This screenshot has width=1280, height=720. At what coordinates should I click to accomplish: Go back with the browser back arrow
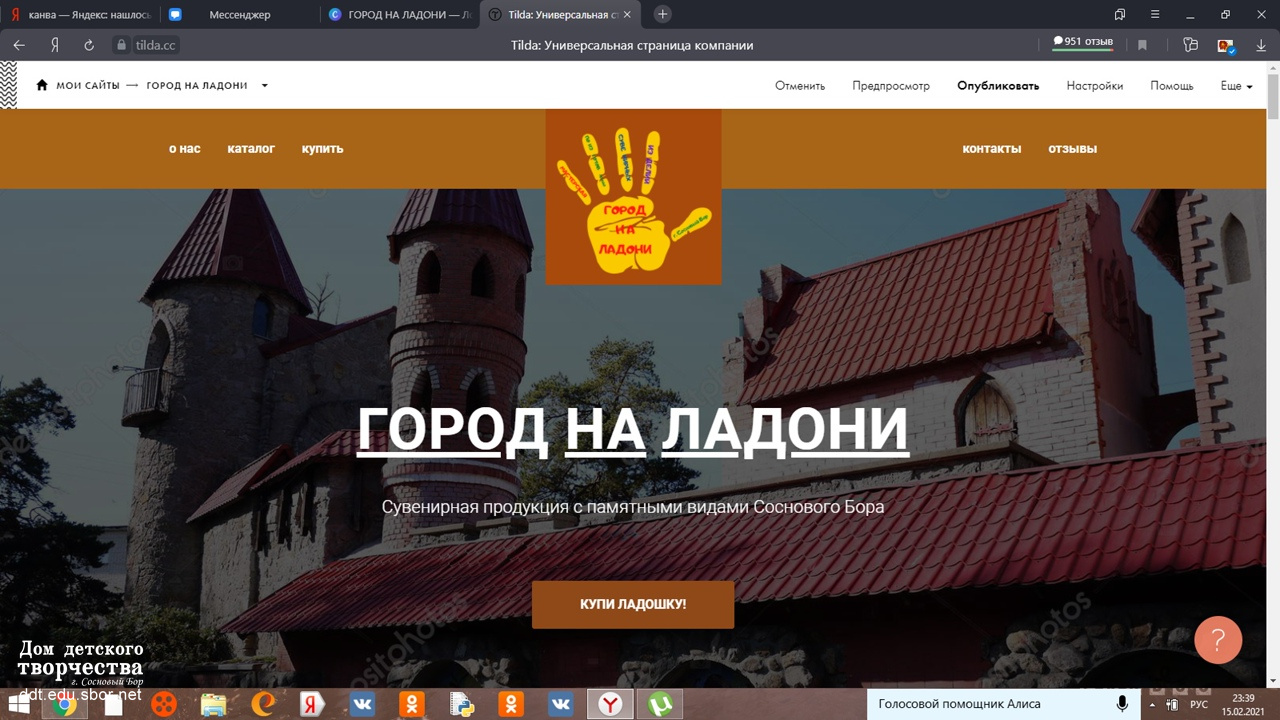click(x=19, y=45)
